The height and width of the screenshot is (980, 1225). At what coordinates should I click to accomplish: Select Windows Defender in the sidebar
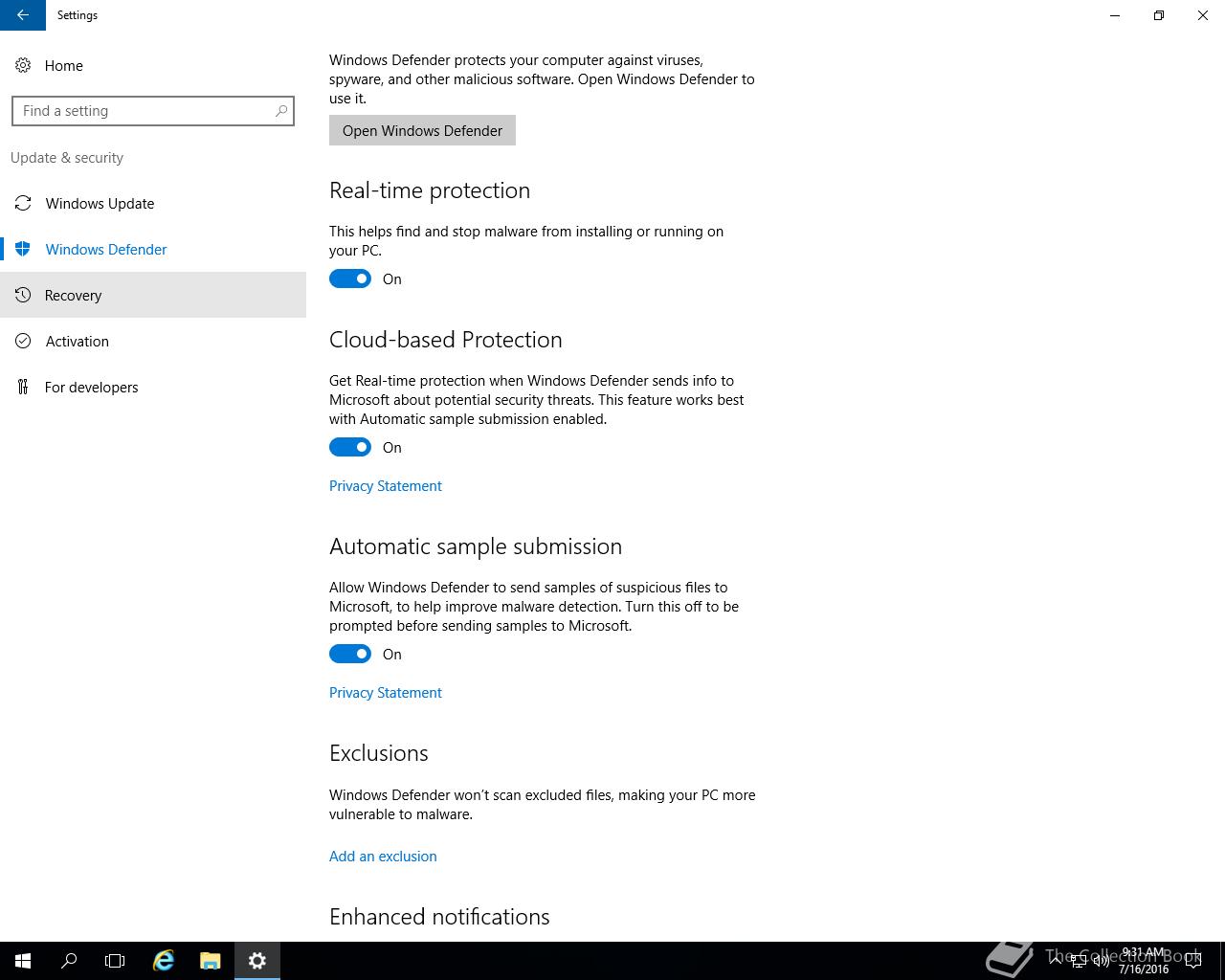point(153,249)
